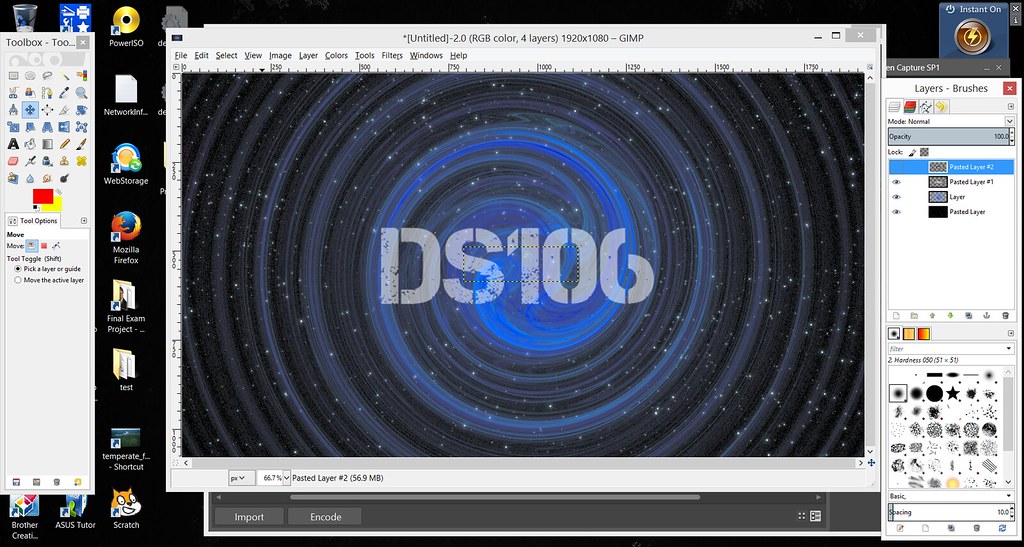Select the Eraser tool
This screenshot has width=1024, height=547.
[13, 160]
